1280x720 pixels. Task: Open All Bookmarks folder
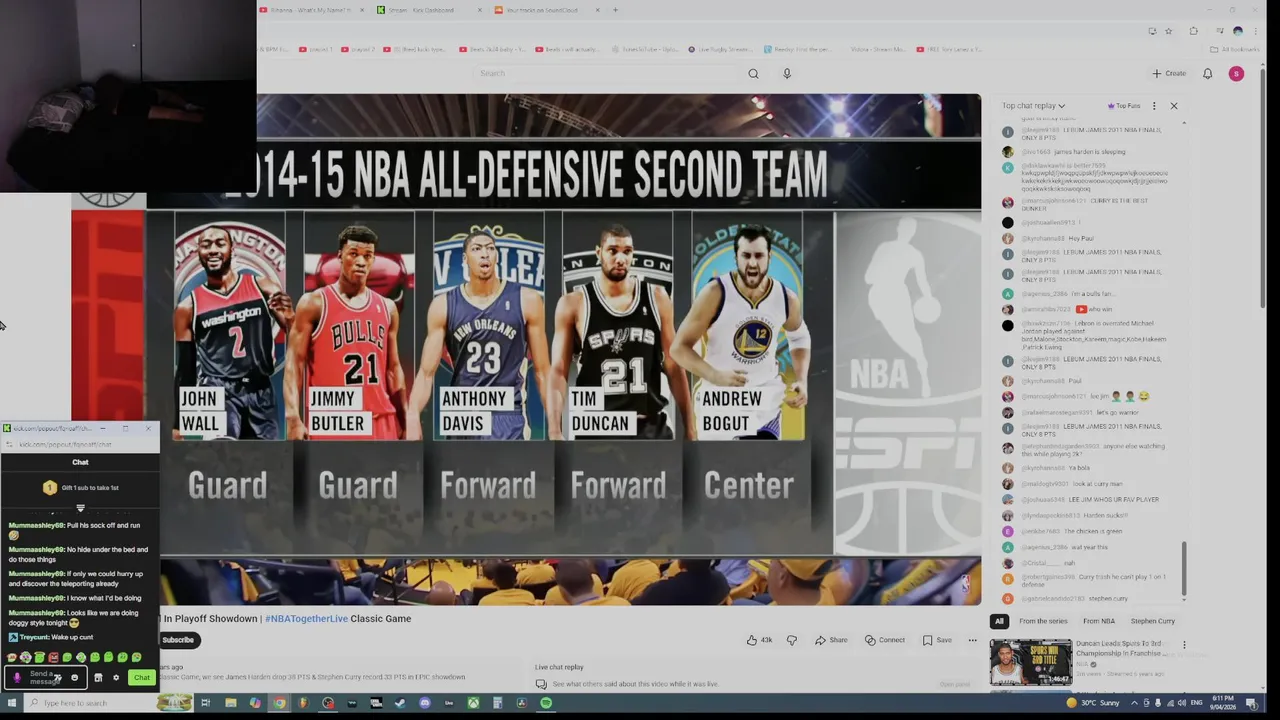point(1235,49)
